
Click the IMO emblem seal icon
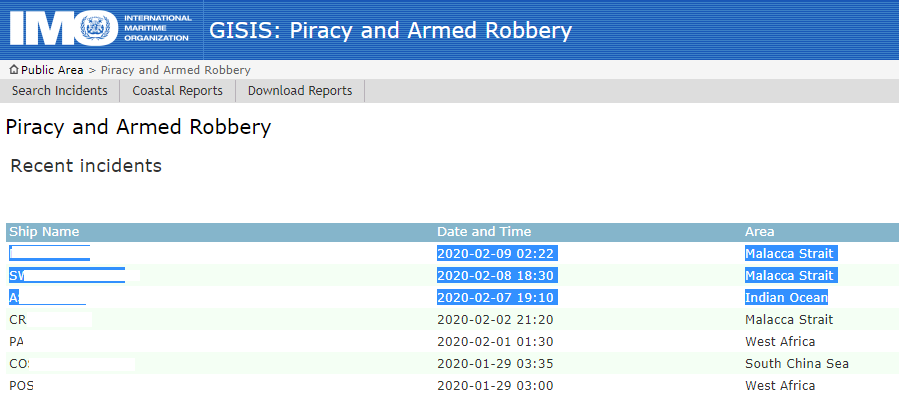click(x=97, y=30)
